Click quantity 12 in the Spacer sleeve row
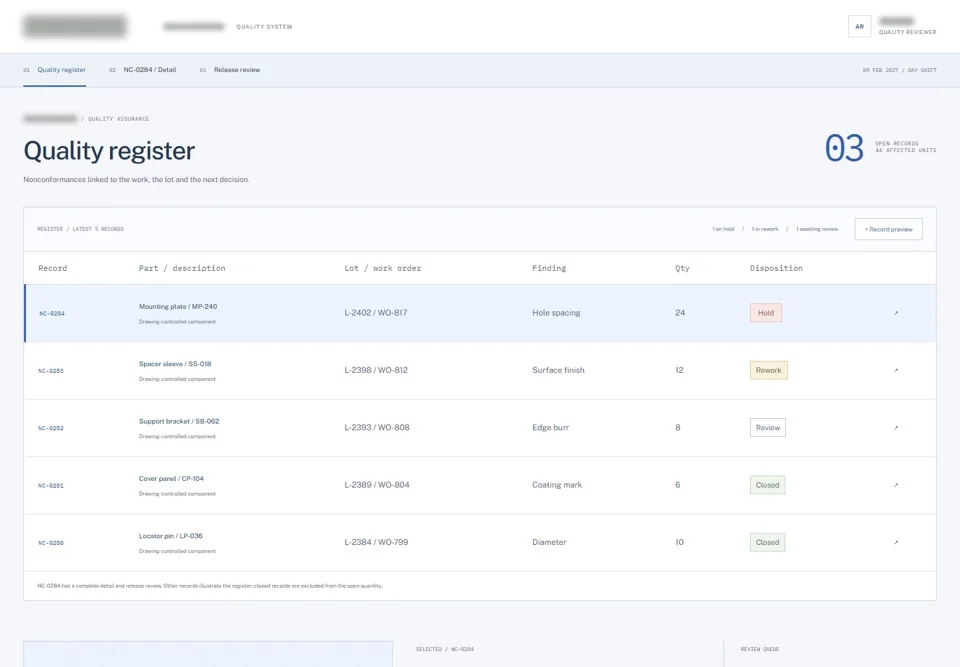Screen dimensions: 960x667 click(x=679, y=371)
